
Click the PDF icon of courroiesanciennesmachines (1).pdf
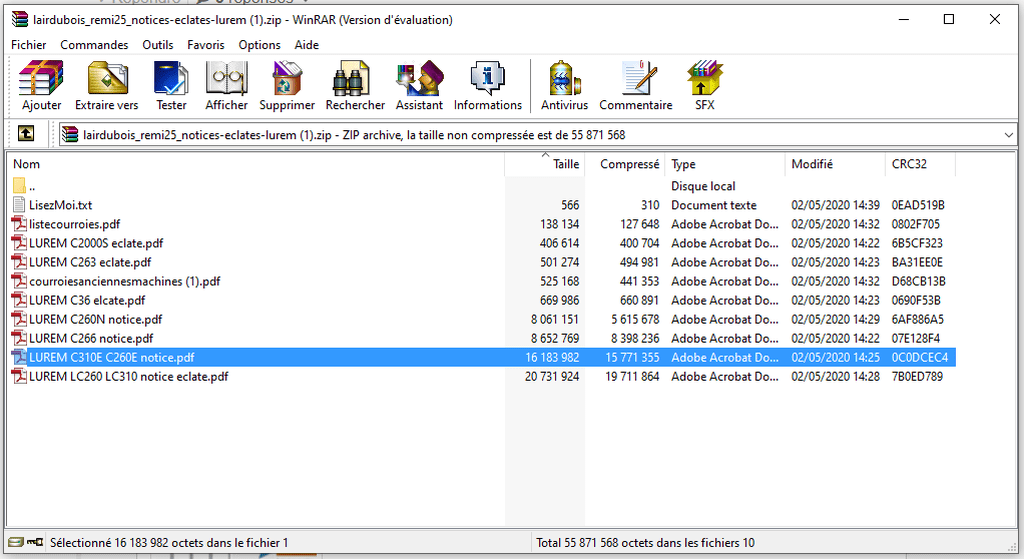(19, 281)
